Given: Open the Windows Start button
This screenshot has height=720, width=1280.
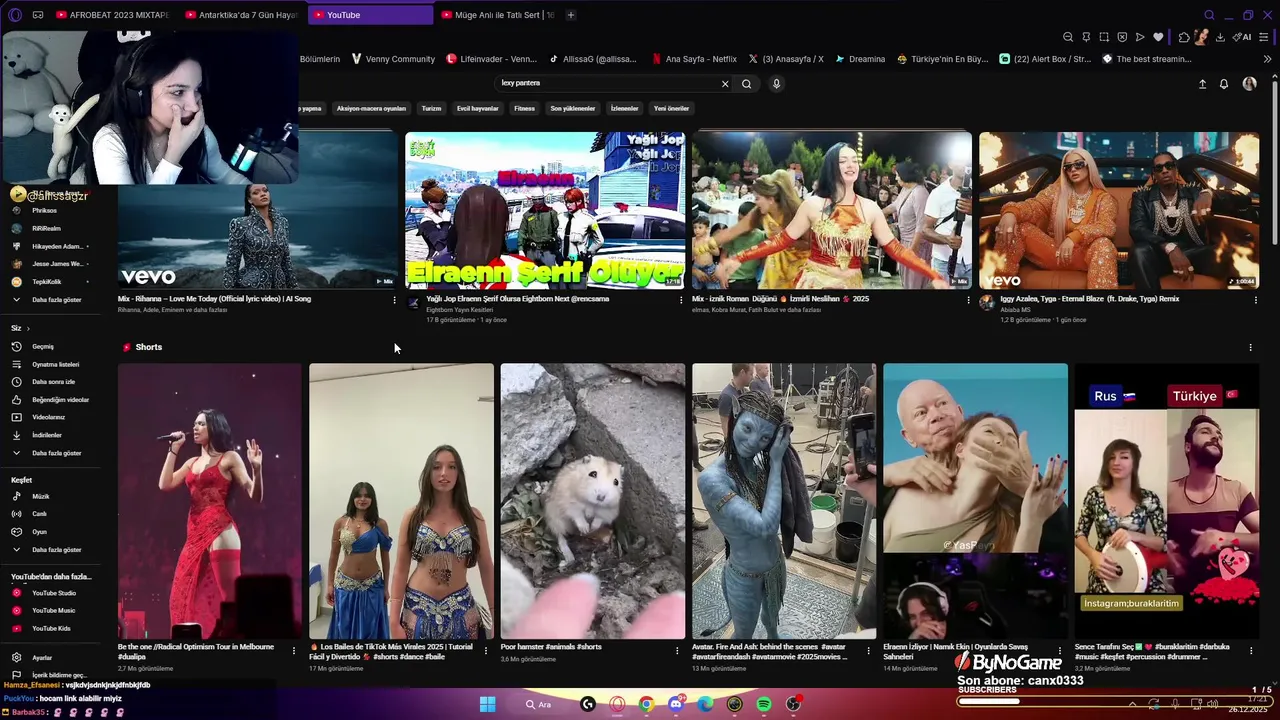Looking at the screenshot, I should (x=487, y=704).
